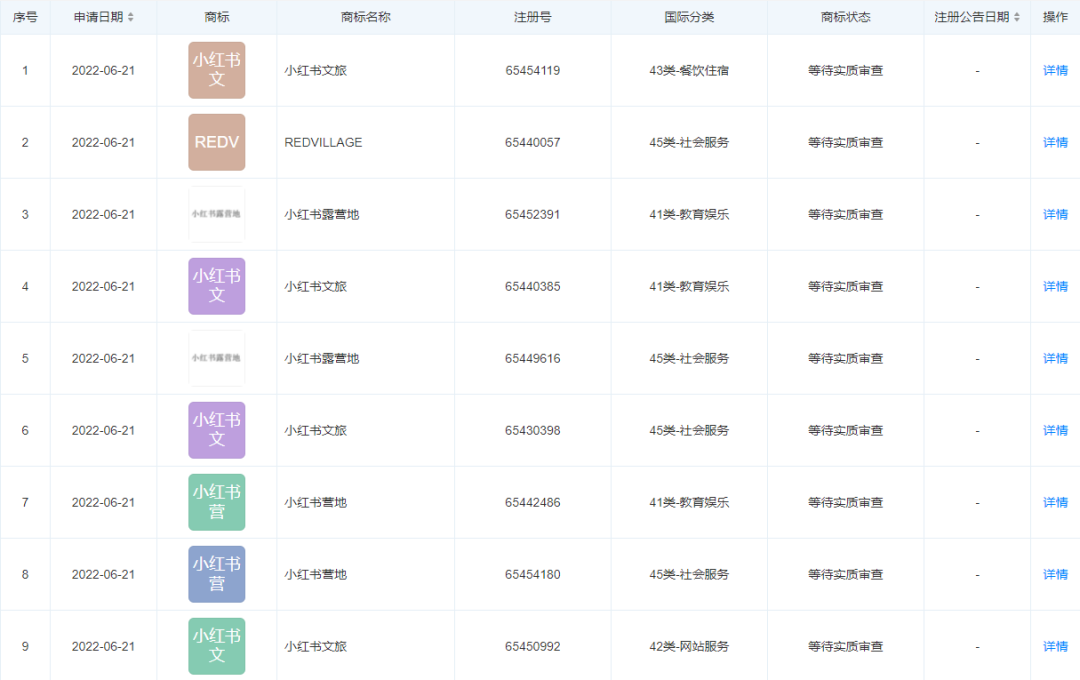Open the brown 小红书文 trademark thumbnail
The height and width of the screenshot is (680, 1080).
coord(217,71)
